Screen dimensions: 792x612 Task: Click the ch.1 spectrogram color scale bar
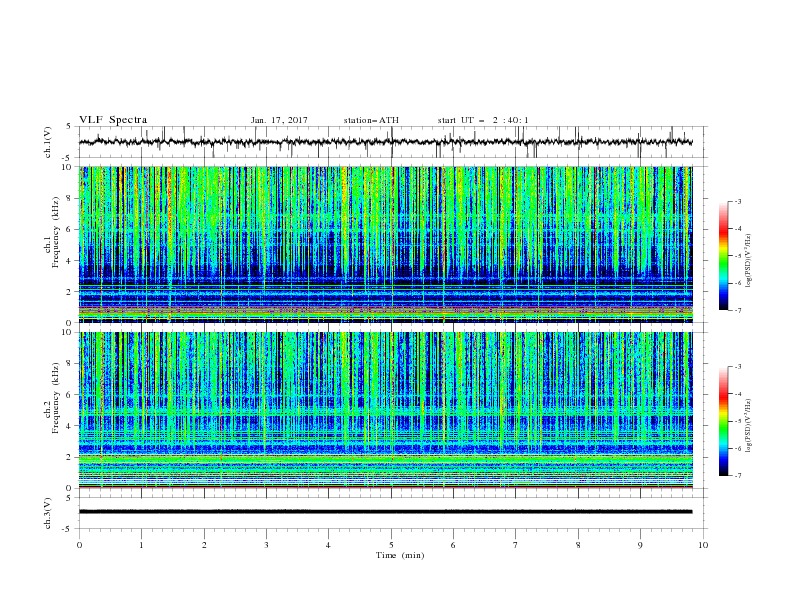[723, 256]
